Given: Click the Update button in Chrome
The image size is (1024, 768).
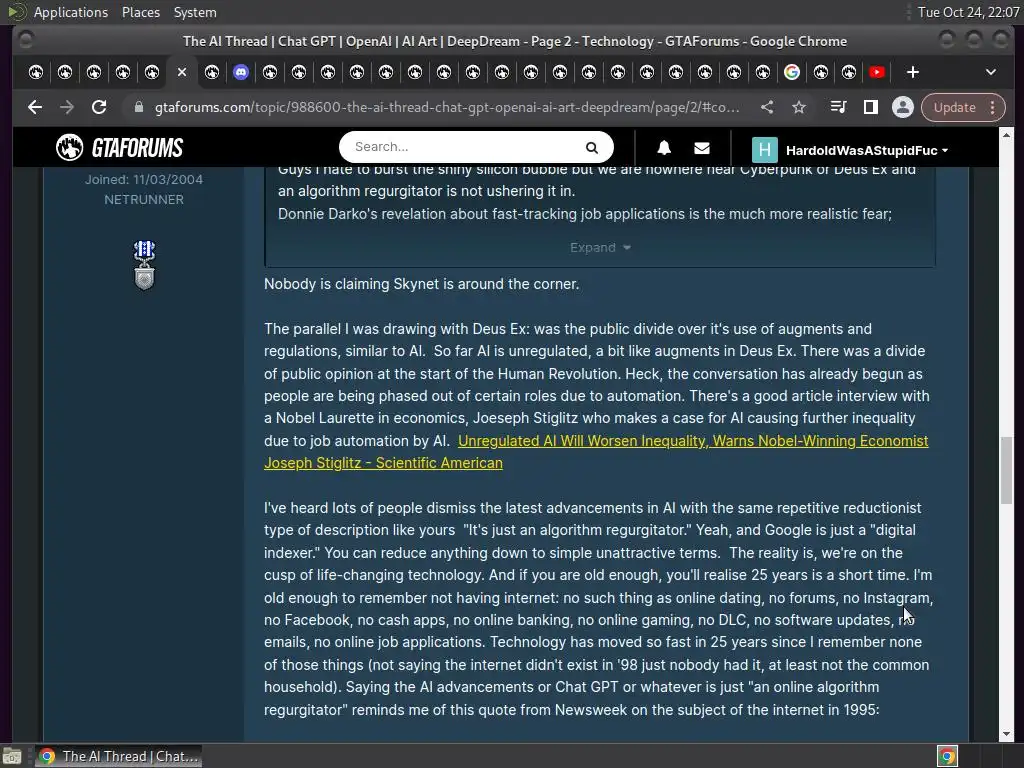Looking at the screenshot, I should pyautogui.click(x=954, y=107).
